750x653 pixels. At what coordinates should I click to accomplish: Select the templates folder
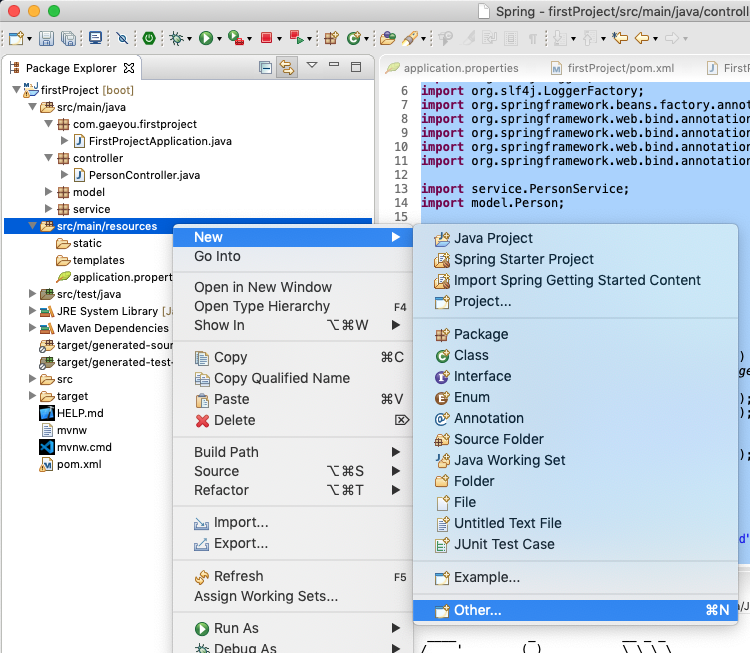99,260
